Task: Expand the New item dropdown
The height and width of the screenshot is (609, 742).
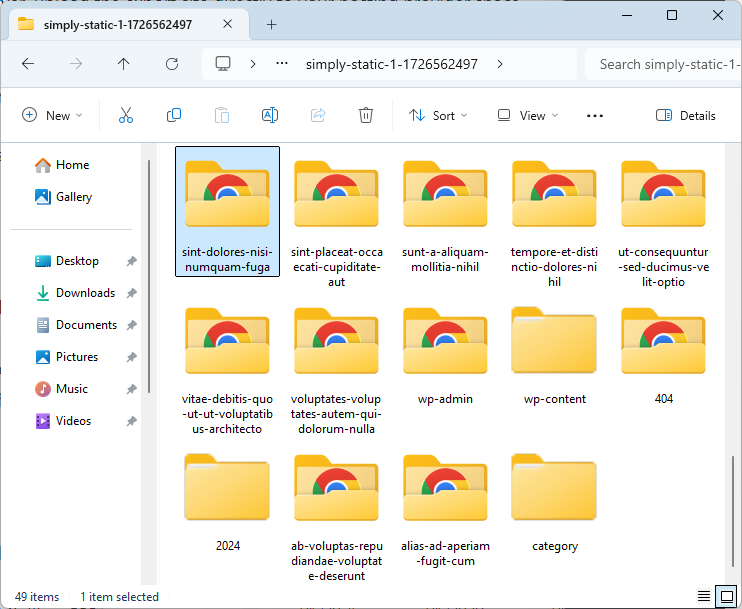Action: 52,116
